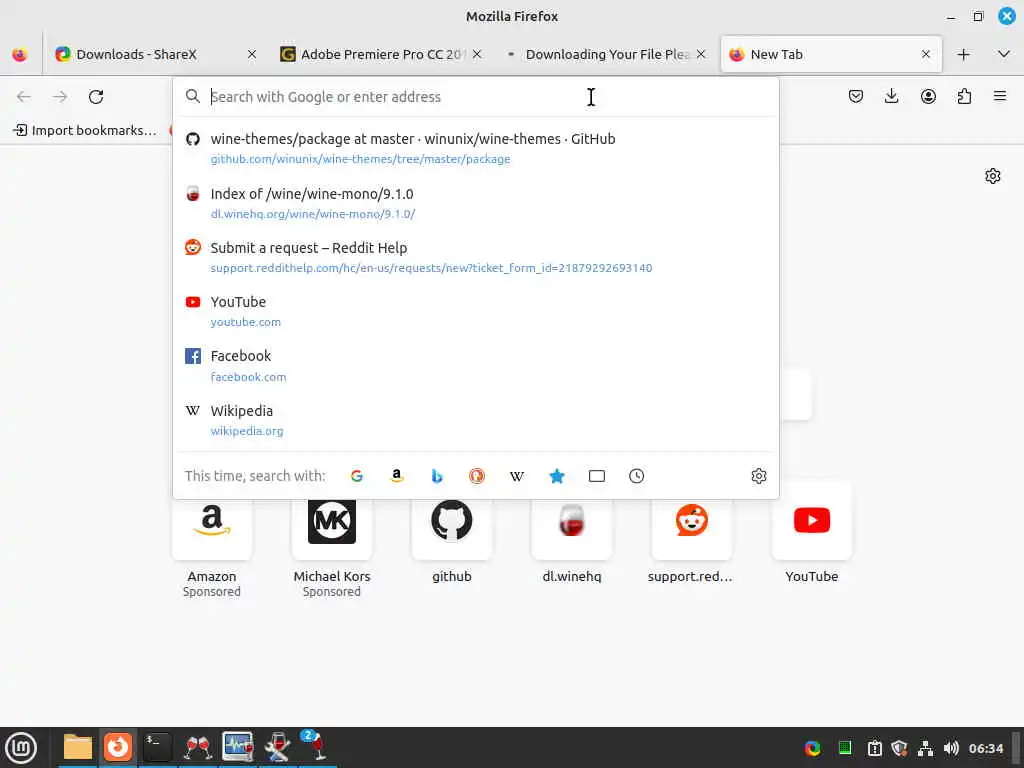Open YouTube suggestion in dropdown

[476, 312]
